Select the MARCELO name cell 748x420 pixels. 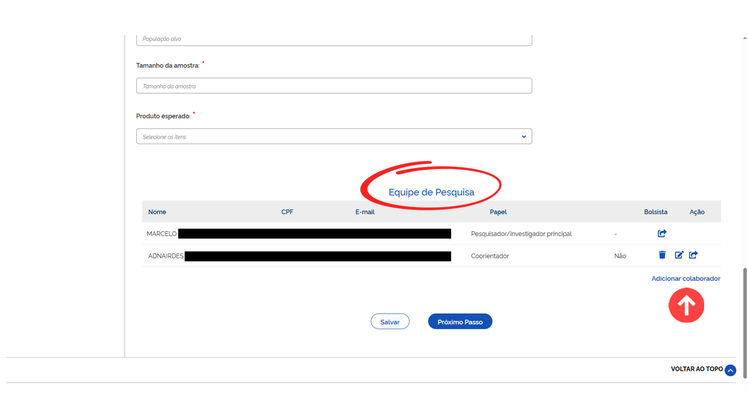click(161, 234)
